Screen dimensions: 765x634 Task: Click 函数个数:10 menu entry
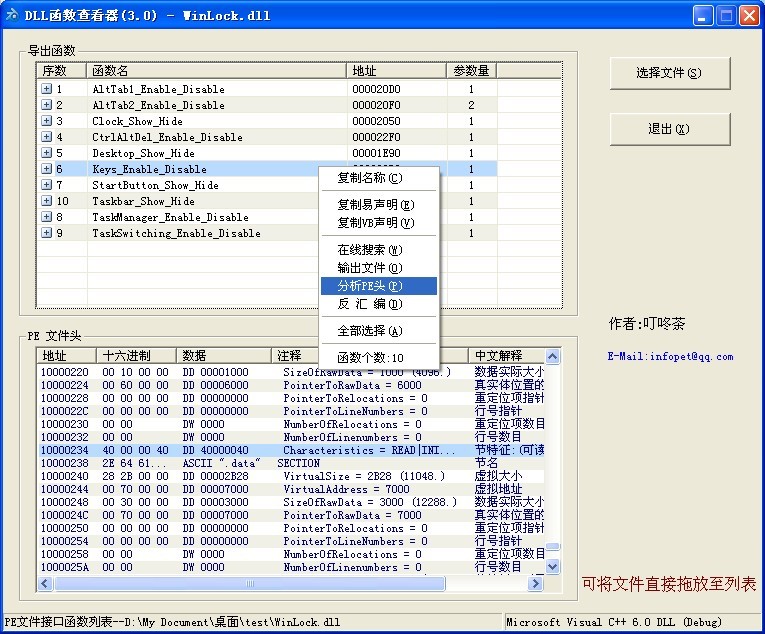[379, 358]
